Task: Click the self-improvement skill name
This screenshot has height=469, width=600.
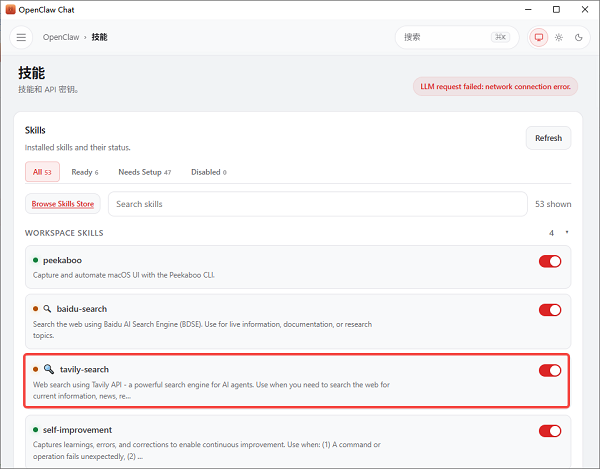Action: click(77, 430)
